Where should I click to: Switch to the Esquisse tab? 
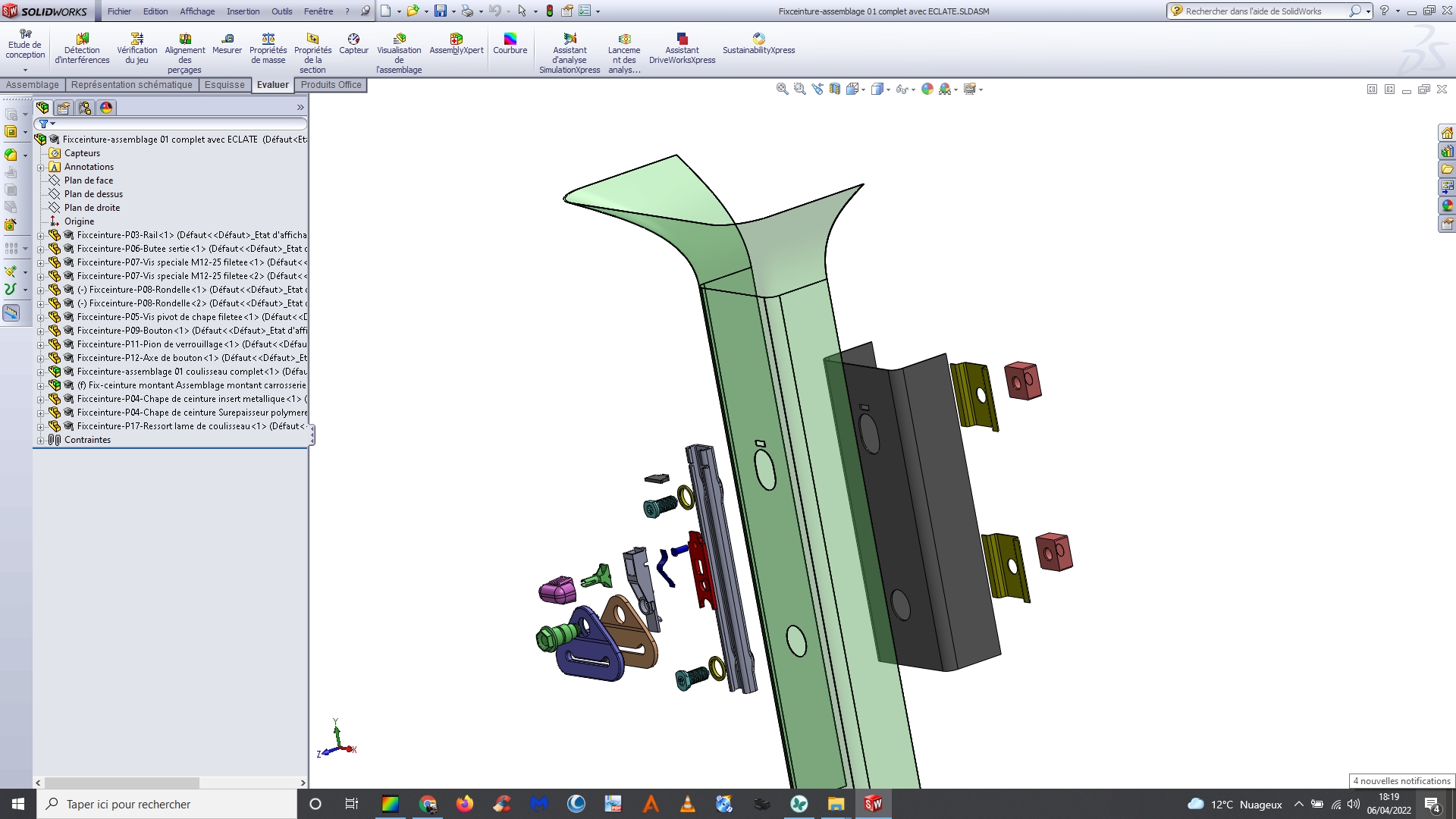pyautogui.click(x=224, y=85)
